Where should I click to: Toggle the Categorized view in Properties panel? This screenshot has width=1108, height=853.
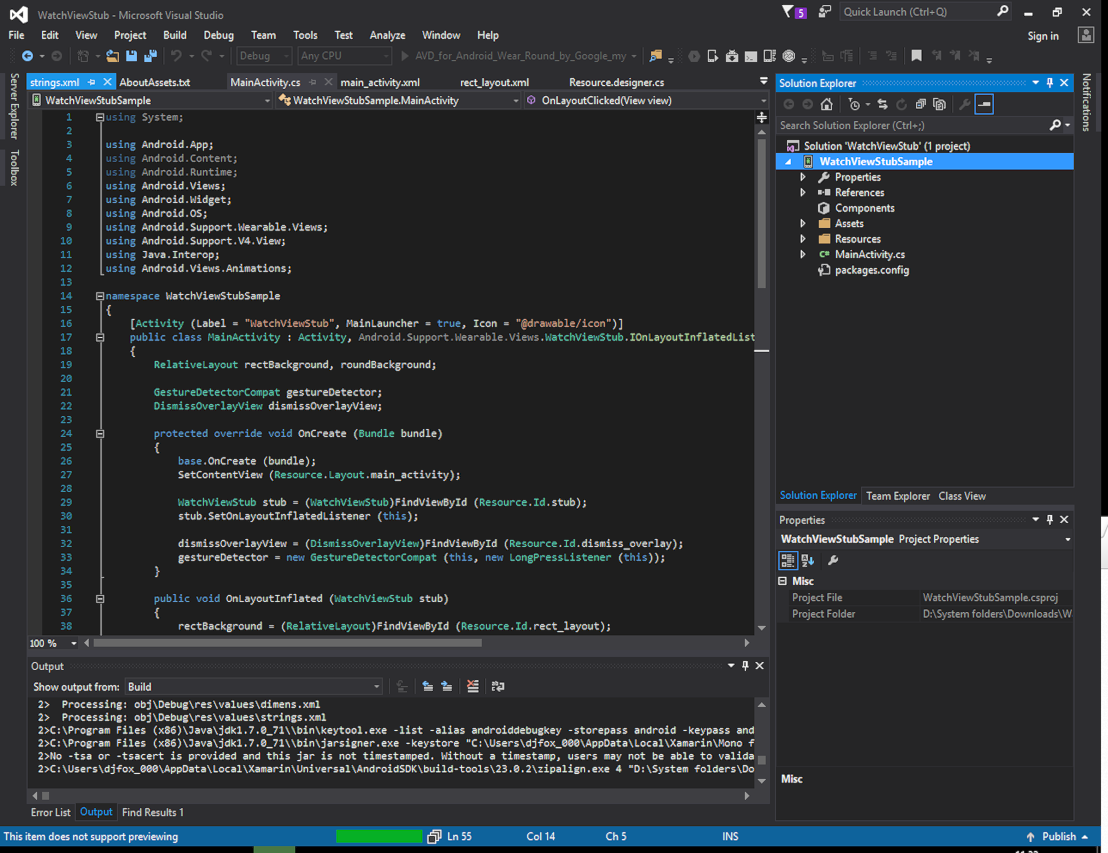click(787, 560)
